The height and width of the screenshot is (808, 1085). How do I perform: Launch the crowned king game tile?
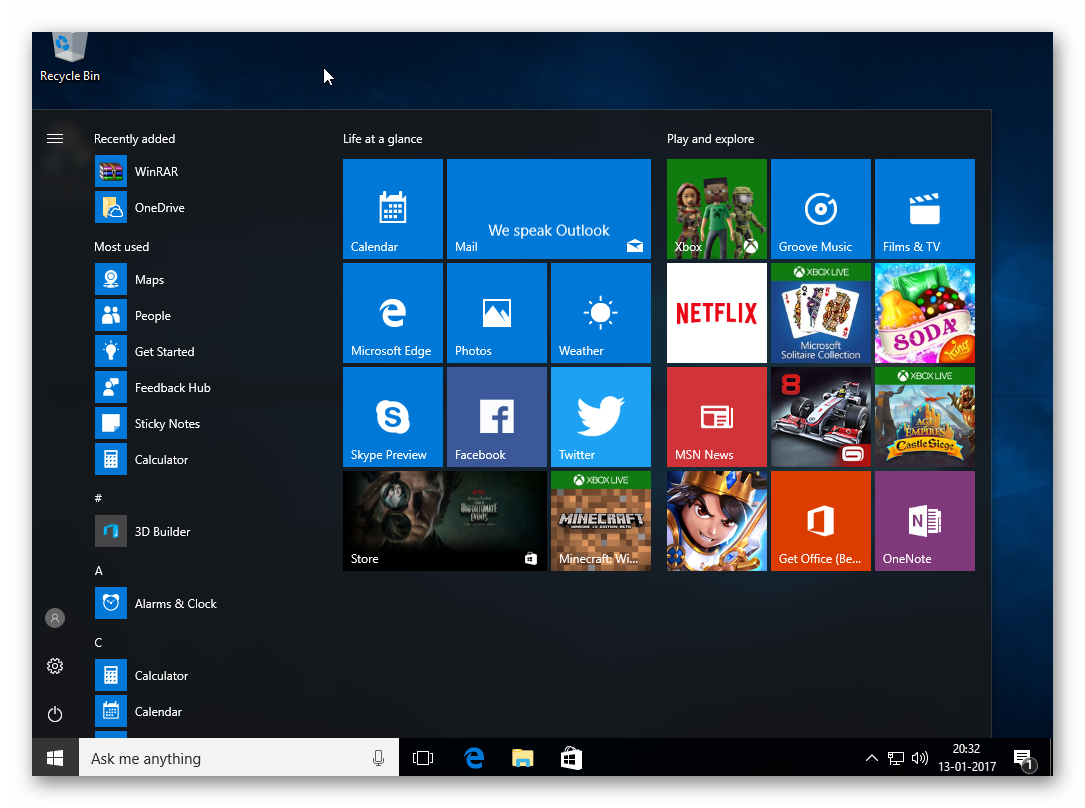pyautogui.click(x=717, y=521)
